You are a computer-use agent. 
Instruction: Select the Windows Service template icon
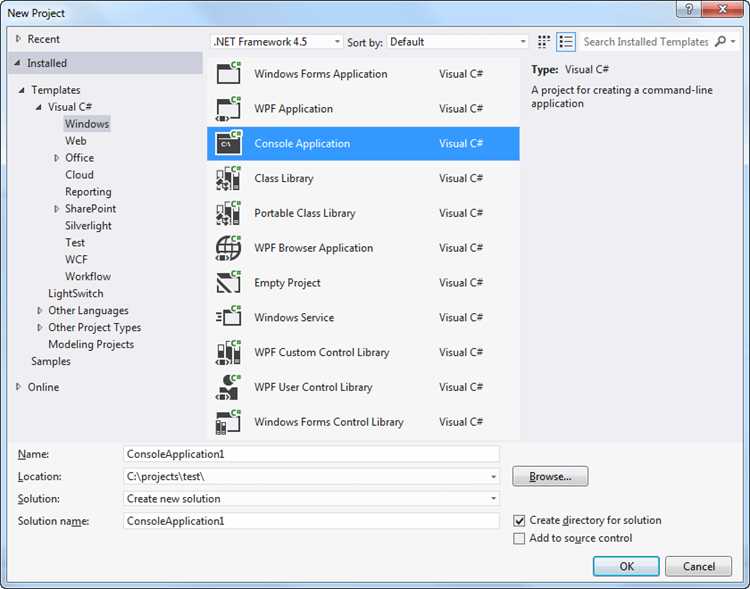tap(229, 317)
